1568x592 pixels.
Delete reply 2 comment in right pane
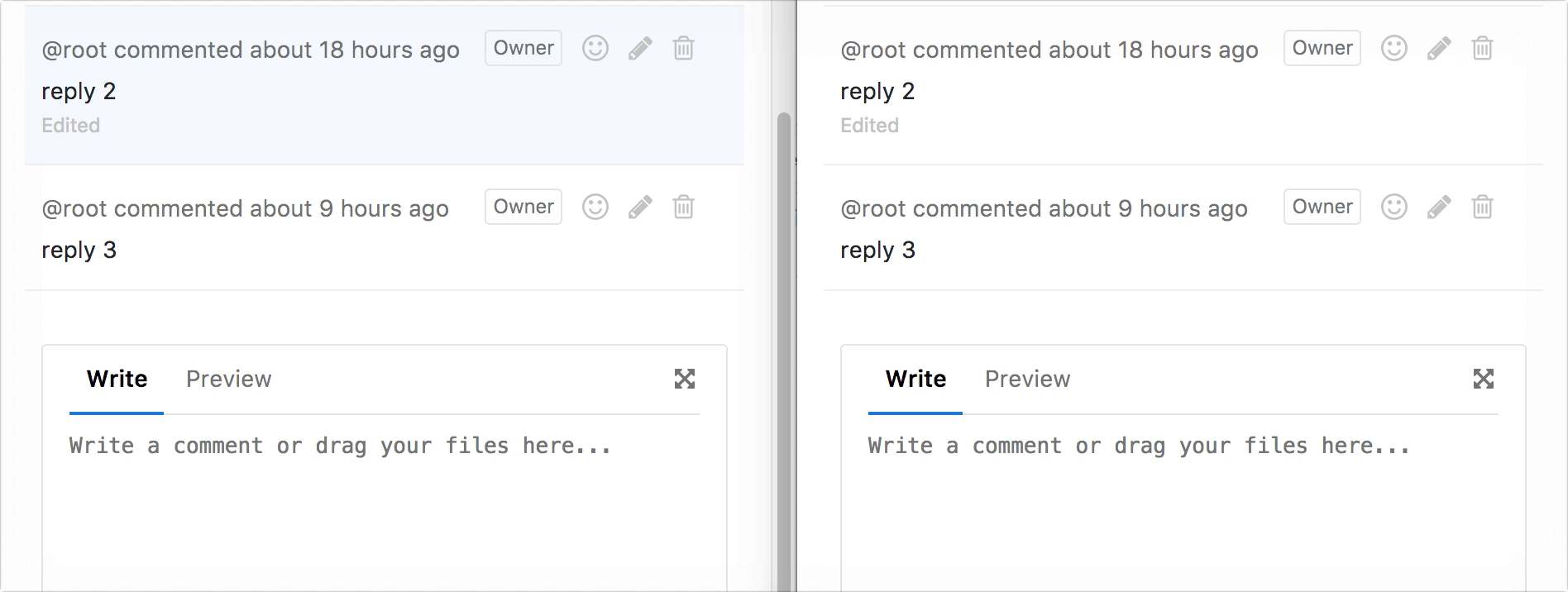click(1483, 49)
